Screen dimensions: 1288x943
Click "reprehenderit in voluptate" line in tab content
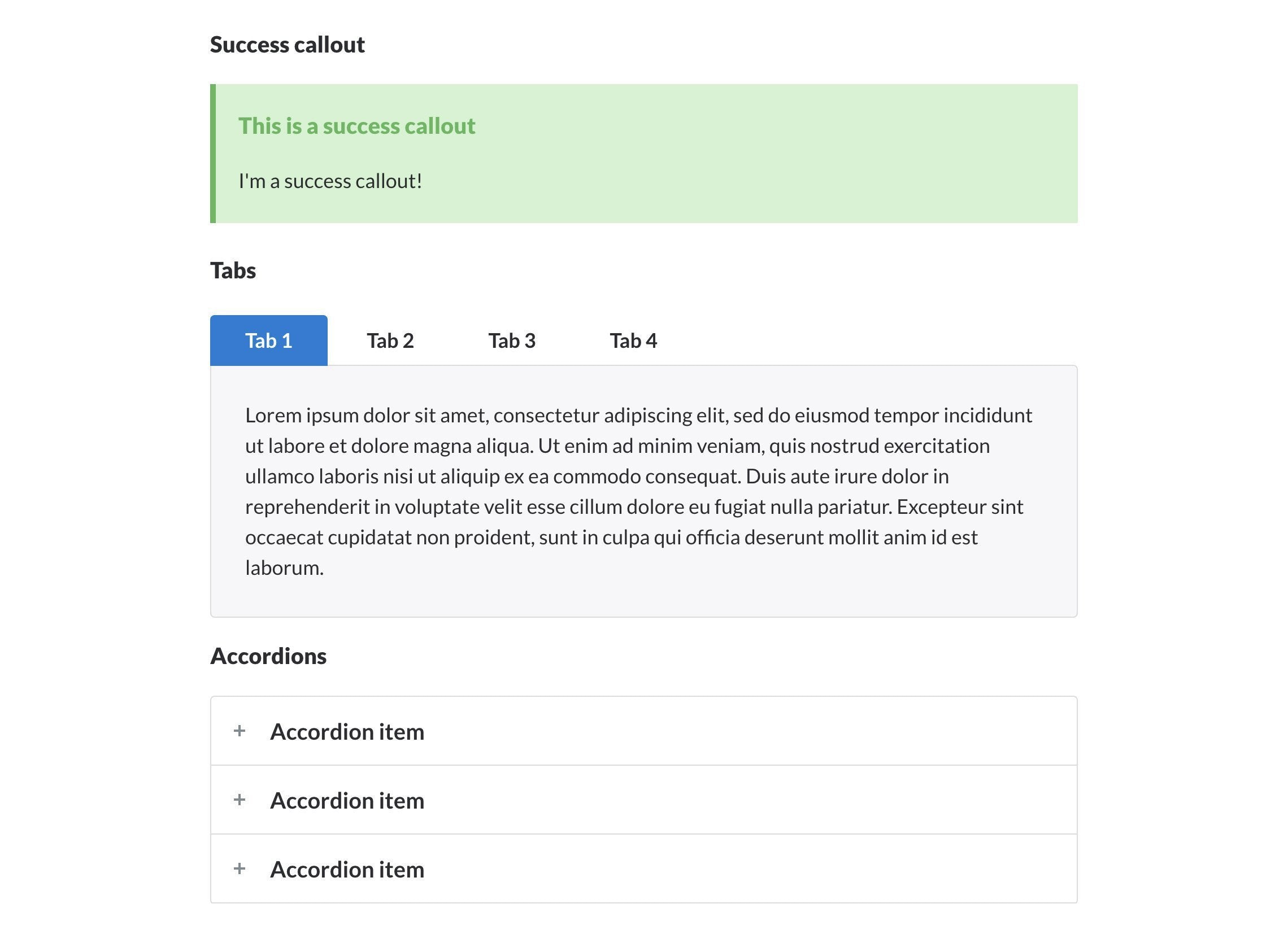[x=634, y=507]
